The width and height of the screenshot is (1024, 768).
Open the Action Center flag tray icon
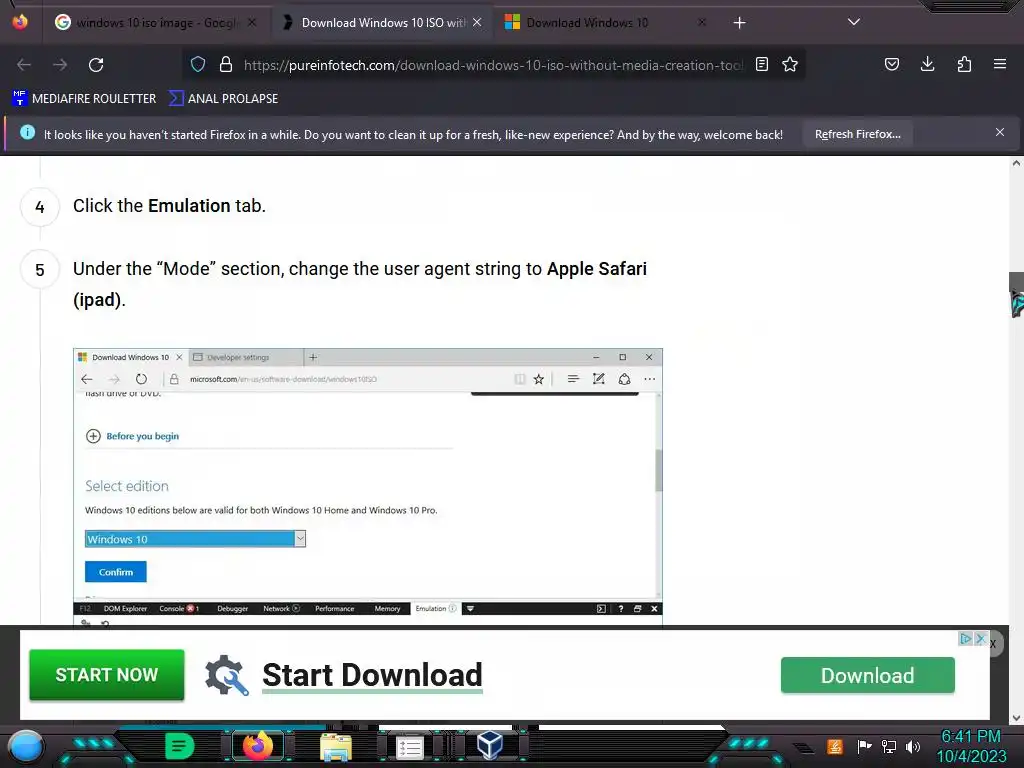click(864, 746)
